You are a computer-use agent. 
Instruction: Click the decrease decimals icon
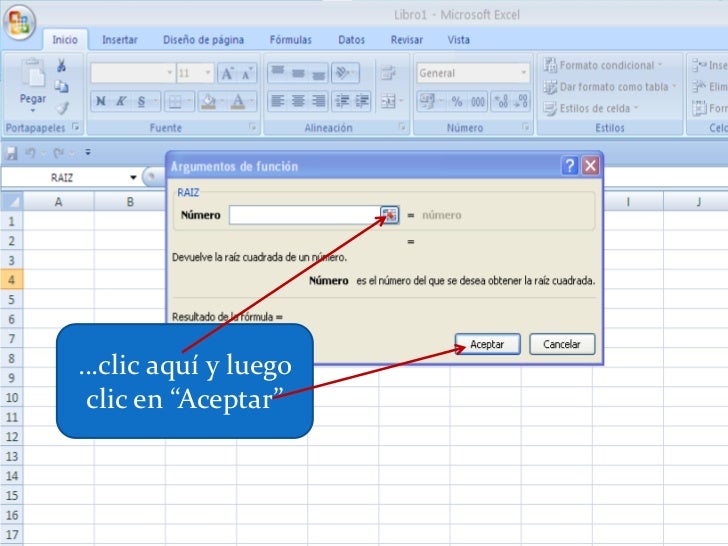click(520, 101)
